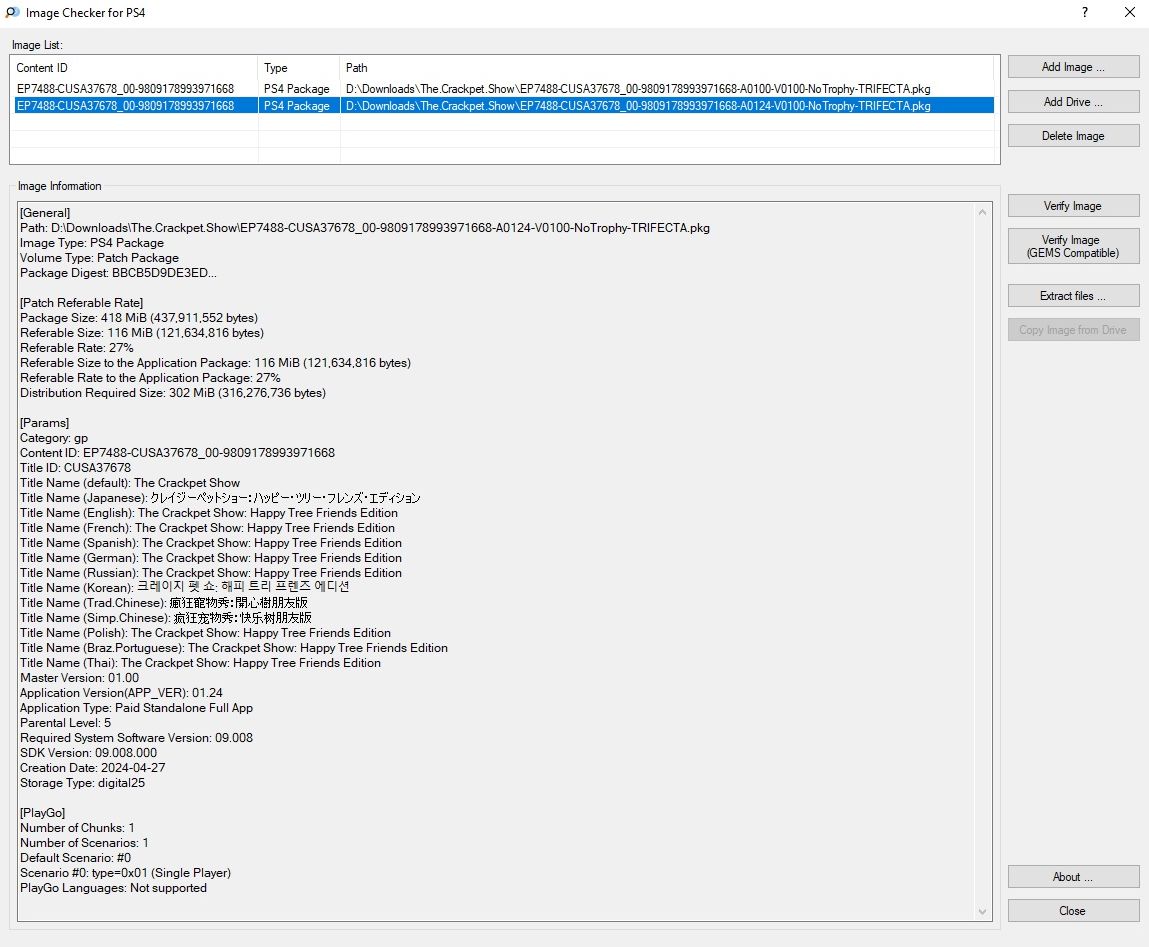Viewport: 1149px width, 947px height.
Task: Click the scroll up arrow in Image Information
Action: coord(983,213)
